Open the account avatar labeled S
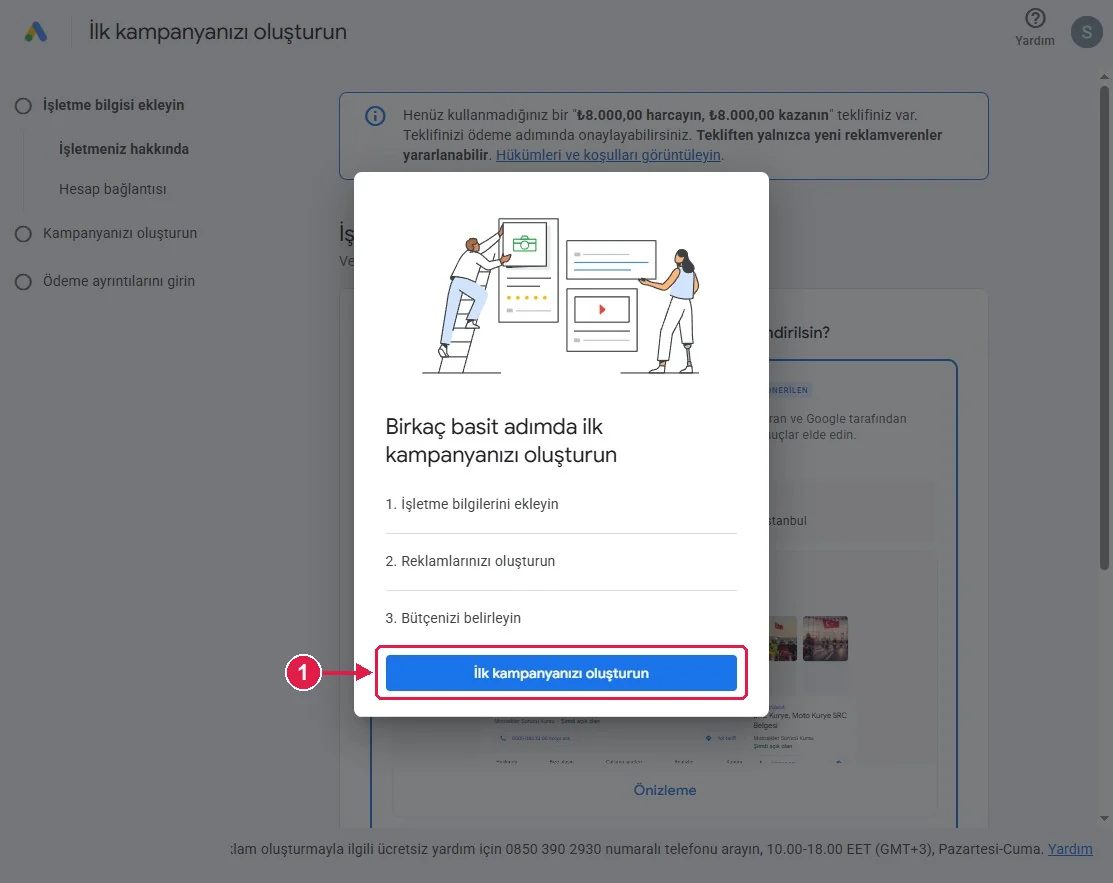The width and height of the screenshot is (1113, 883). tap(1086, 32)
